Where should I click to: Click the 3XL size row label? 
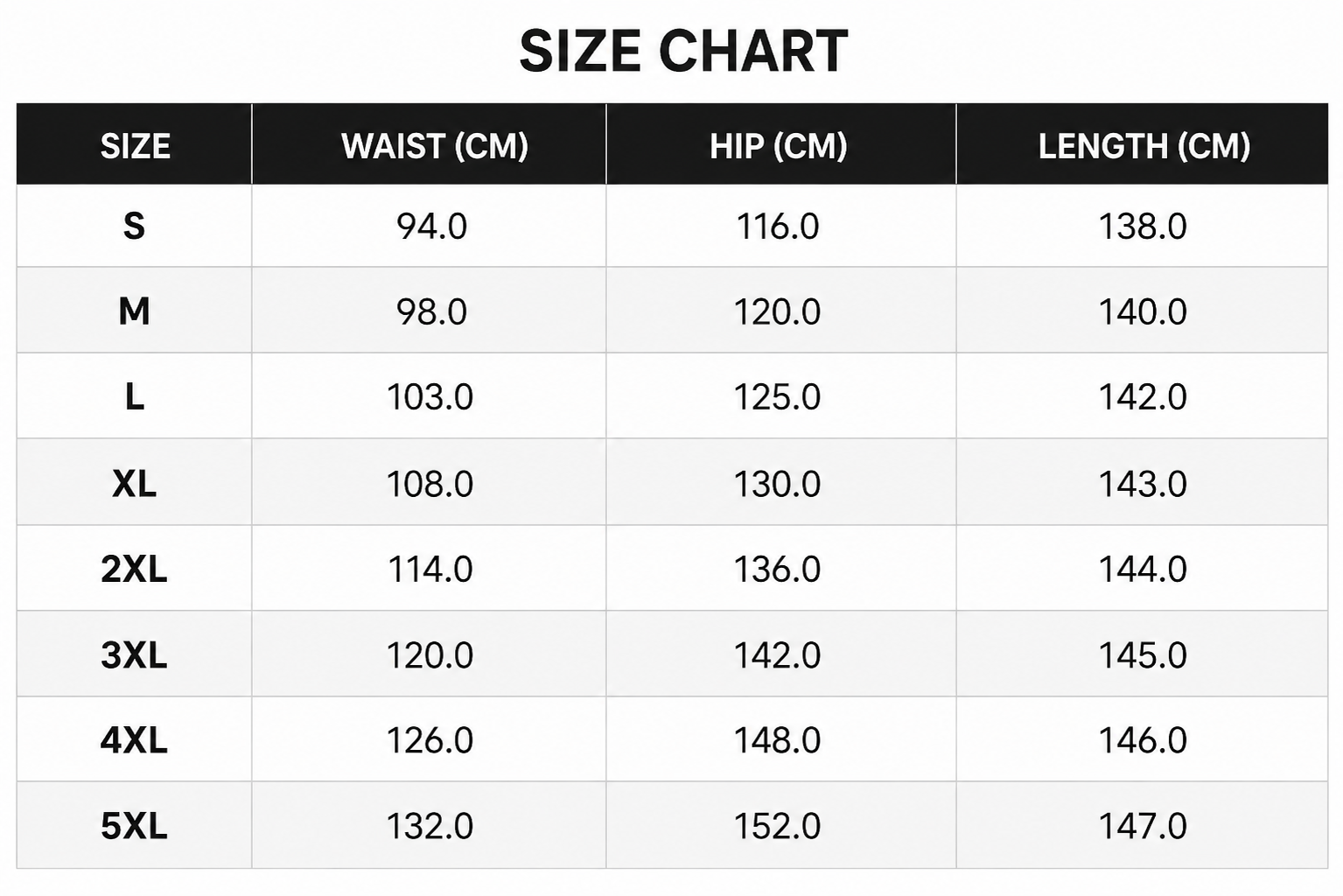click(x=134, y=654)
